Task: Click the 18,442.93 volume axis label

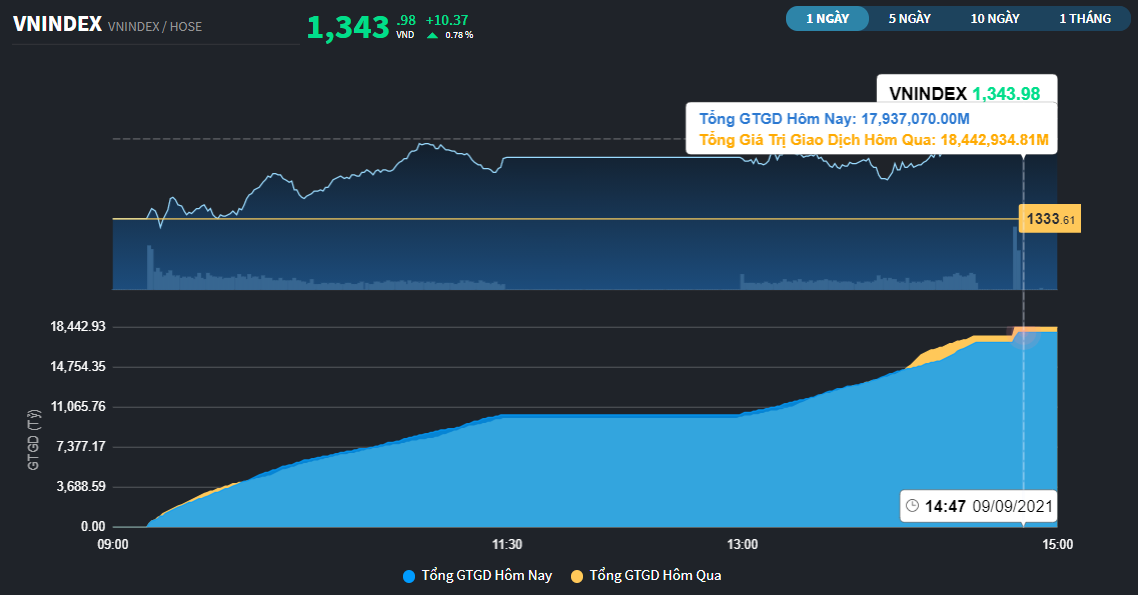Action: tap(78, 327)
